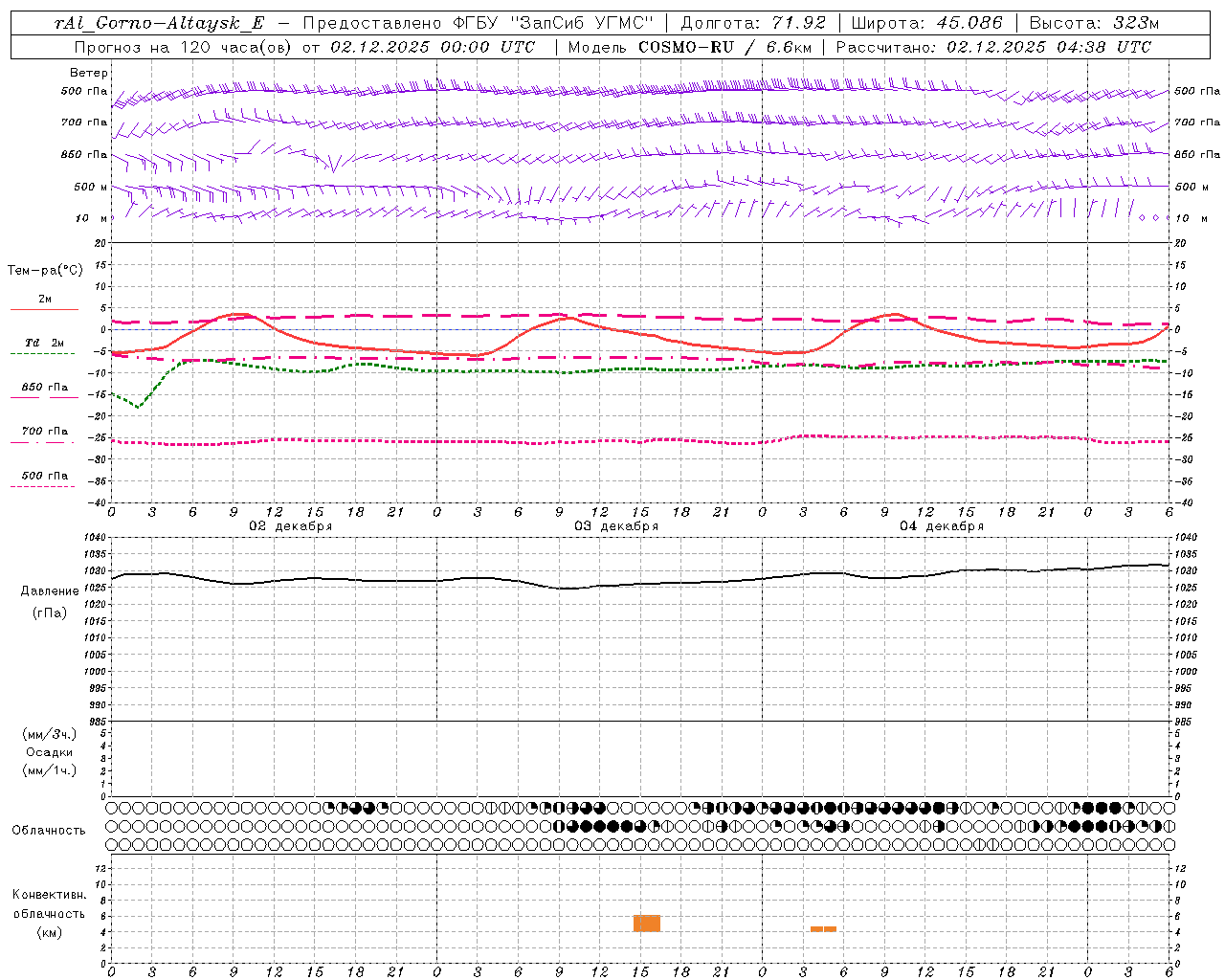Screen dimensions: 1225x980
Task: Select the text Предоставлено ФГБУ "ЗапСиб УГМС"
Action: point(478,24)
